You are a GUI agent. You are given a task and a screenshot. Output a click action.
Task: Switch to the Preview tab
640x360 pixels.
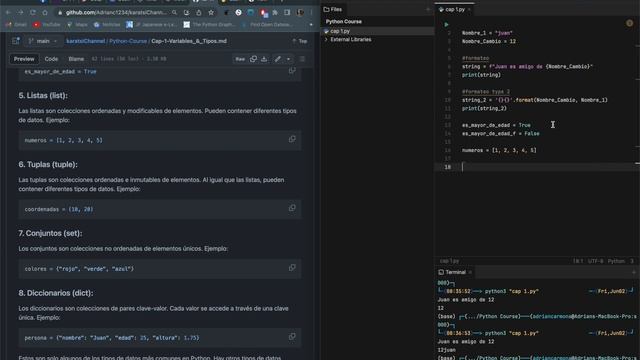(x=24, y=59)
